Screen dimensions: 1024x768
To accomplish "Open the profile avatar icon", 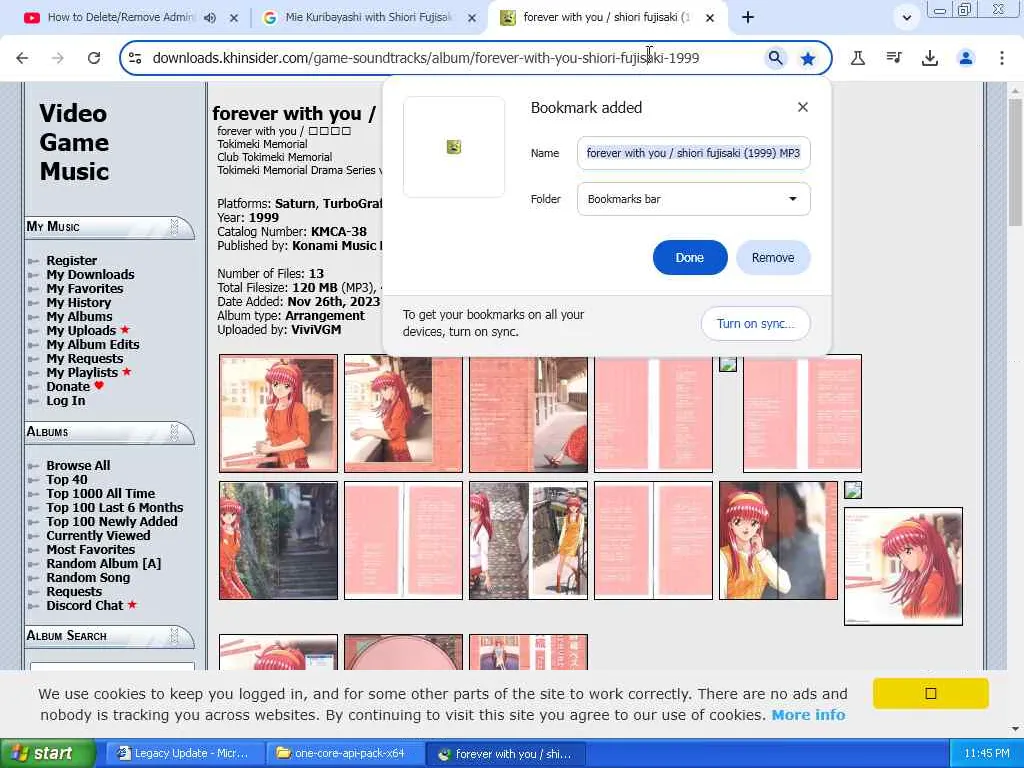I will [966, 58].
